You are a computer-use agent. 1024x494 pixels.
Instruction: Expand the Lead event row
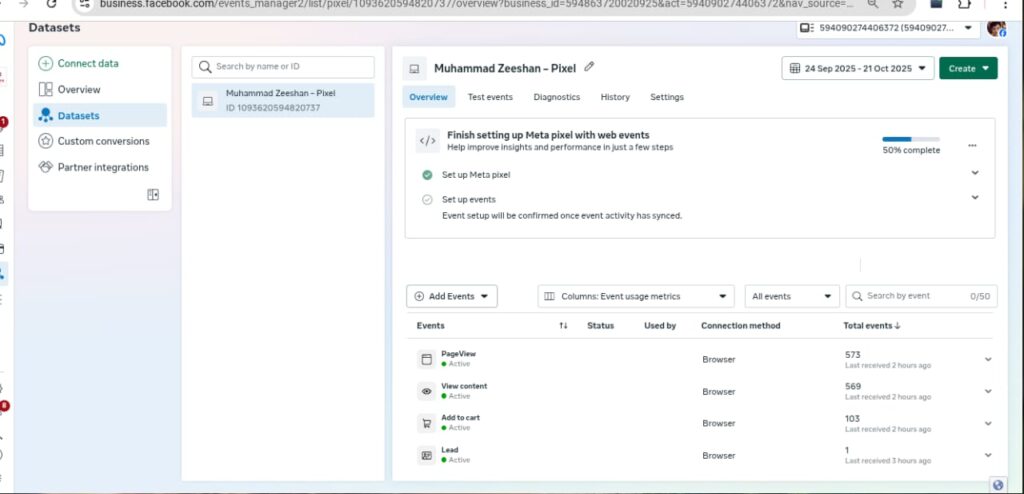(x=988, y=455)
